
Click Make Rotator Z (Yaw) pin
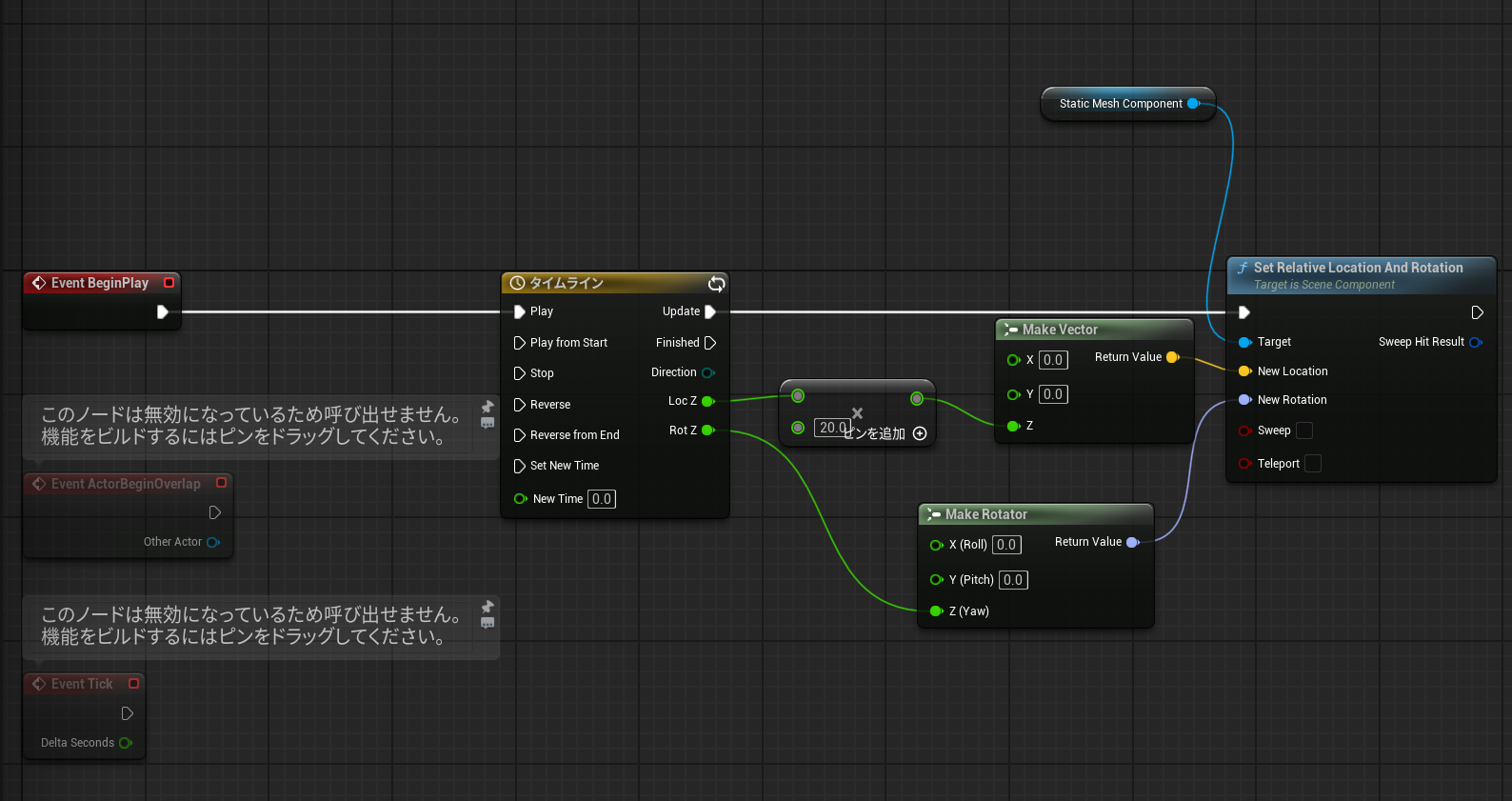click(937, 611)
